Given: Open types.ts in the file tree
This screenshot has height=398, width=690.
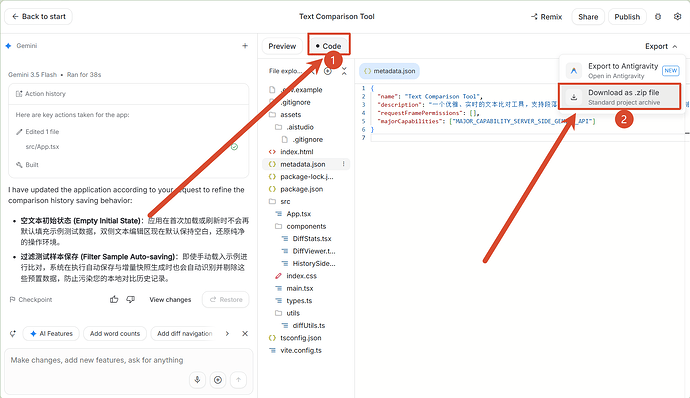Looking at the screenshot, I should click(299, 301).
